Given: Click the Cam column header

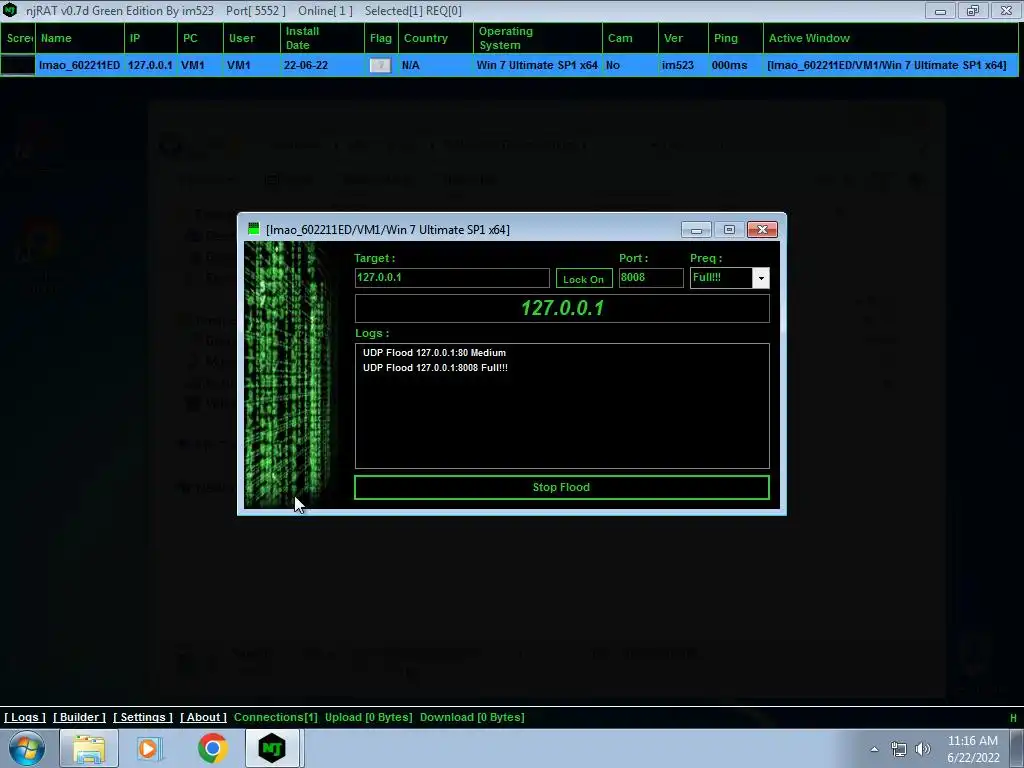Looking at the screenshot, I should (x=630, y=38).
